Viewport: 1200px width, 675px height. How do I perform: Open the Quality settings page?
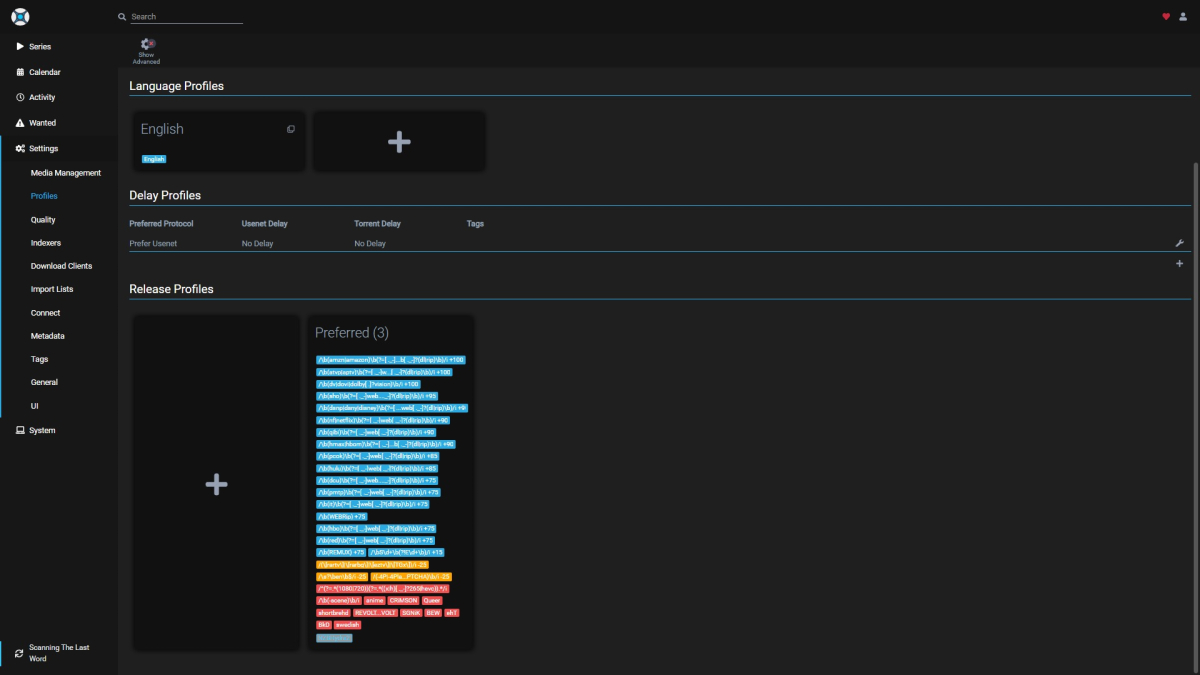44,219
